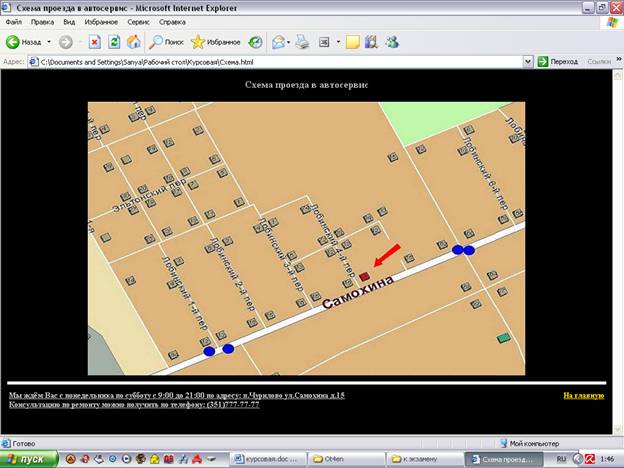
Task: Expand the address bar dropdown
Action: click(528, 62)
